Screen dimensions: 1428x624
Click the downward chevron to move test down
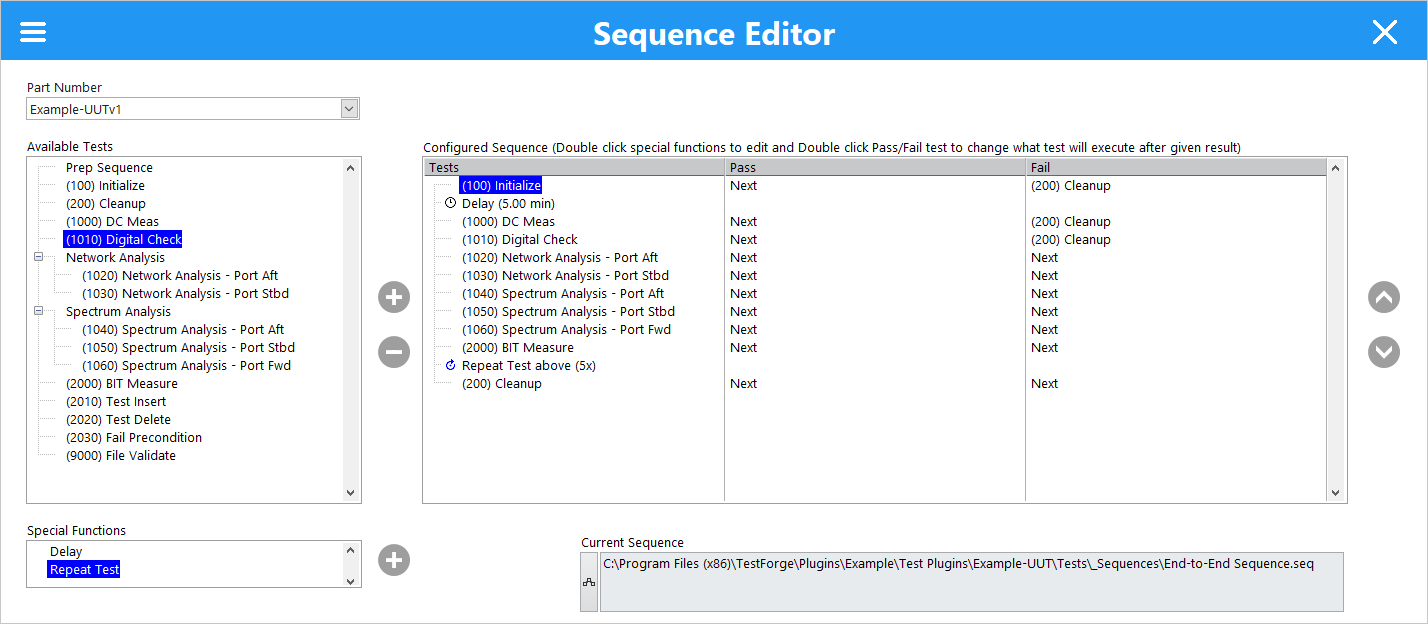coord(1383,352)
